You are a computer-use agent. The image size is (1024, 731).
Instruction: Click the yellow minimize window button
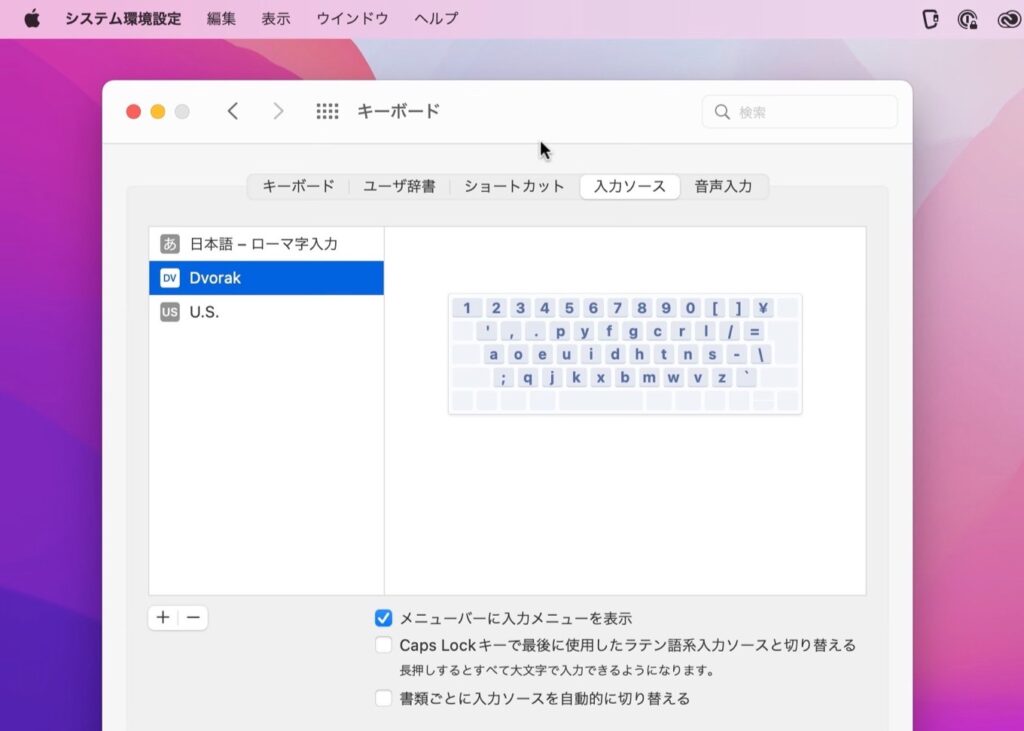[x=157, y=112]
